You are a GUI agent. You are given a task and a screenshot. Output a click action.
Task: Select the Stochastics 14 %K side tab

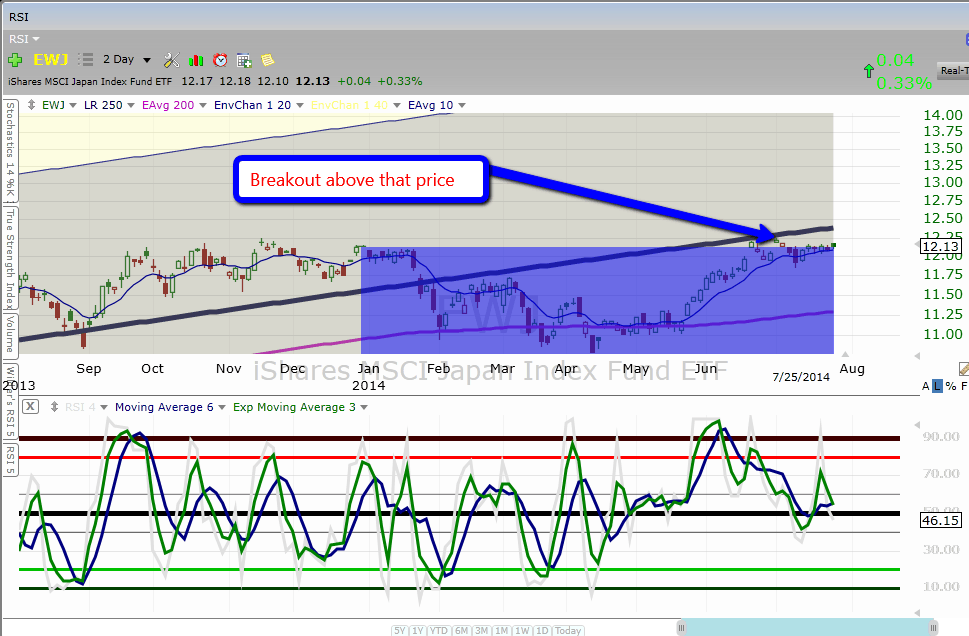[9, 150]
